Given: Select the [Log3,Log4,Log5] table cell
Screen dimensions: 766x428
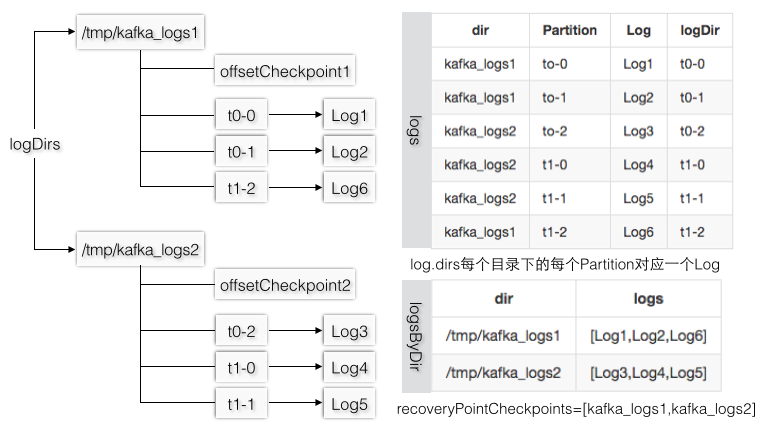Looking at the screenshot, I should click(x=648, y=373).
